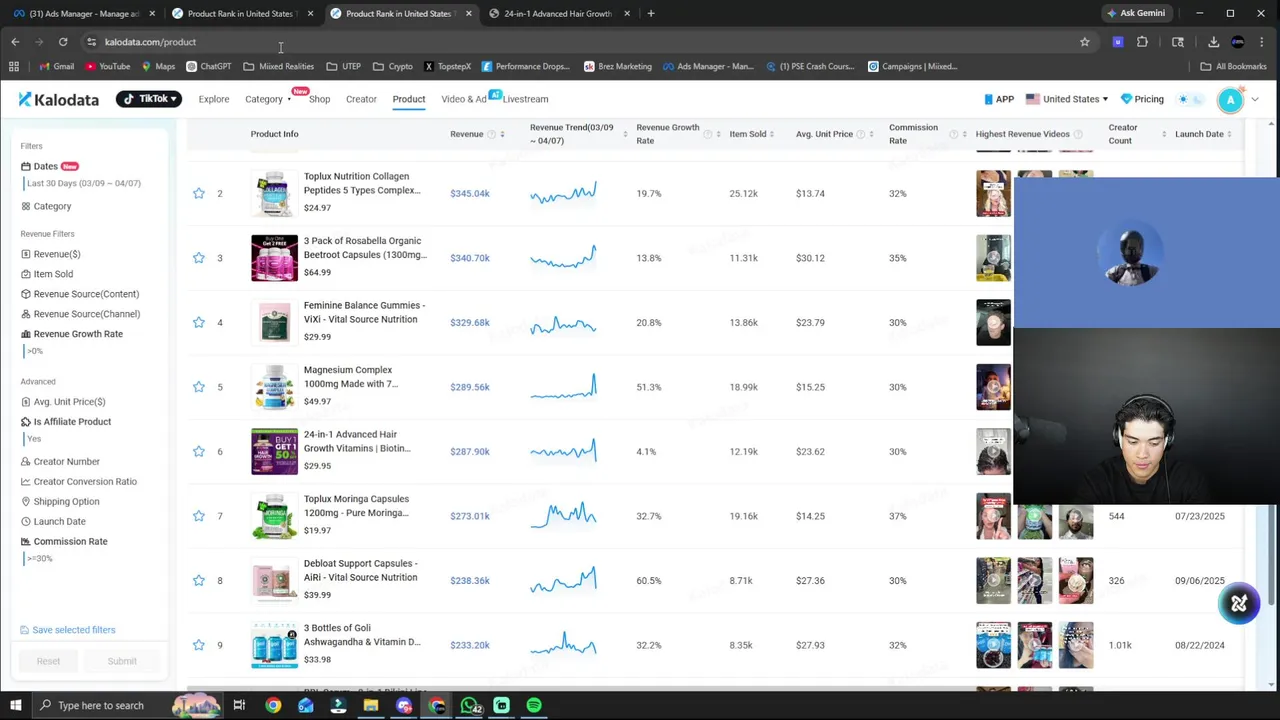Open the APP download link
The height and width of the screenshot is (720, 1280).
999,99
